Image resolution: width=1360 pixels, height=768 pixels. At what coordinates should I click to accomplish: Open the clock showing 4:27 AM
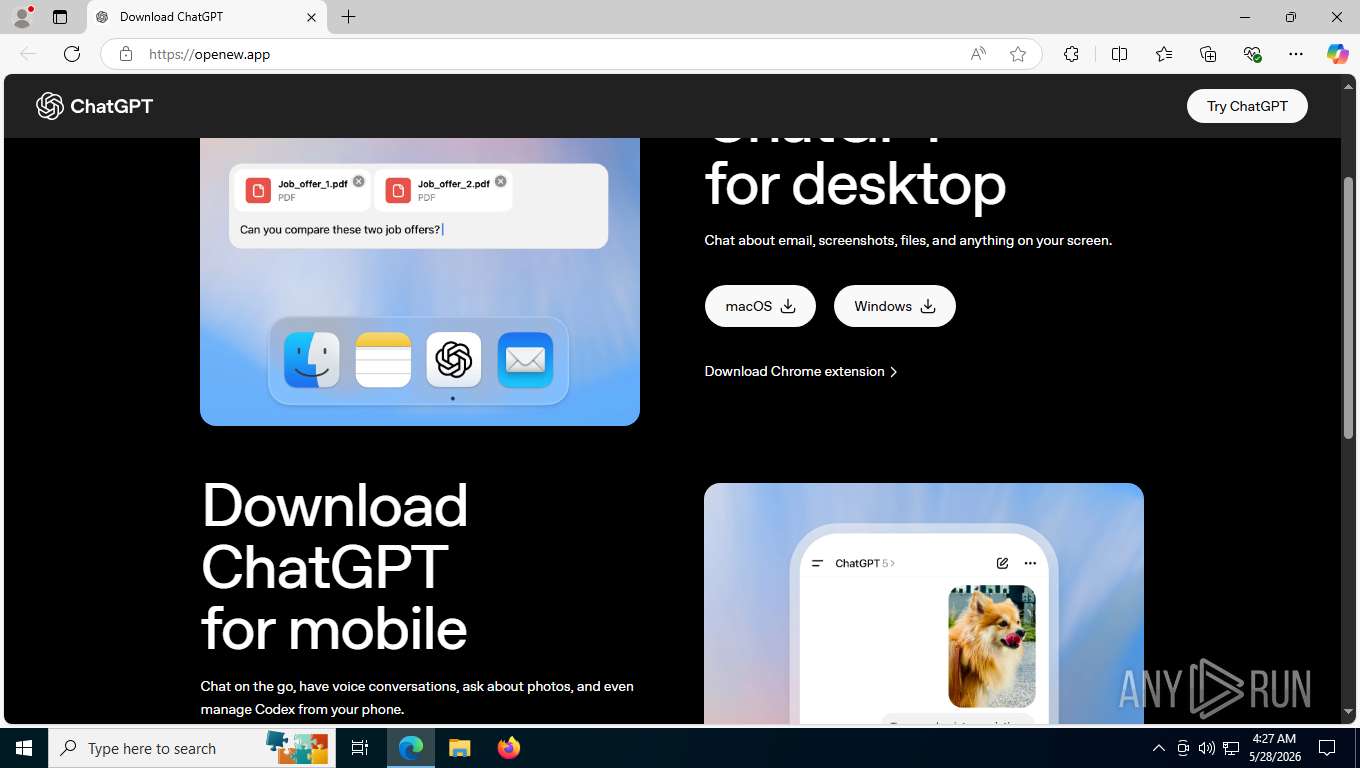[1274, 748]
